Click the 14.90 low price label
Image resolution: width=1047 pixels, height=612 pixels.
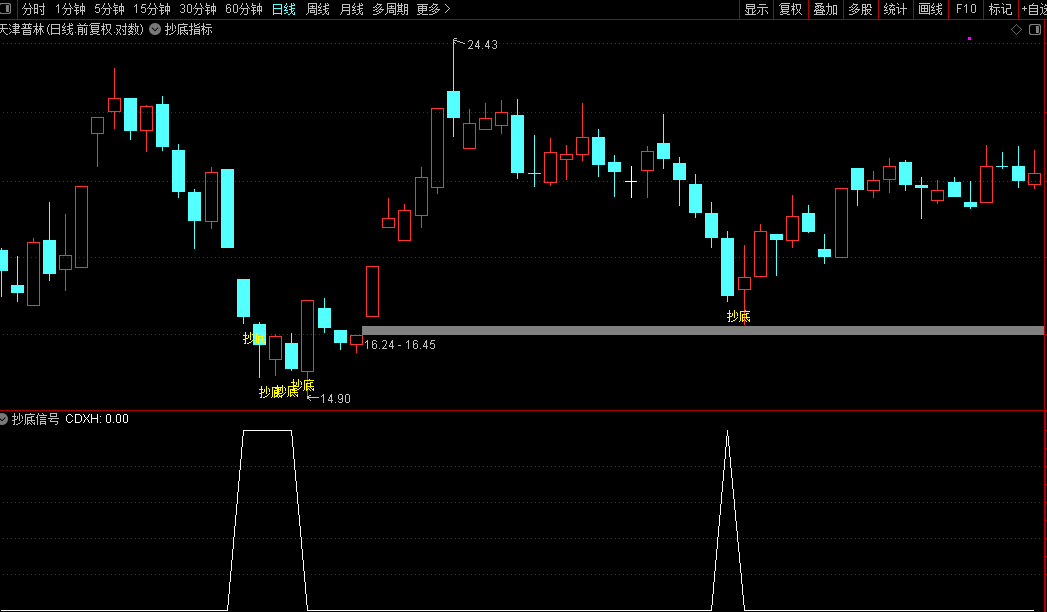click(x=335, y=398)
